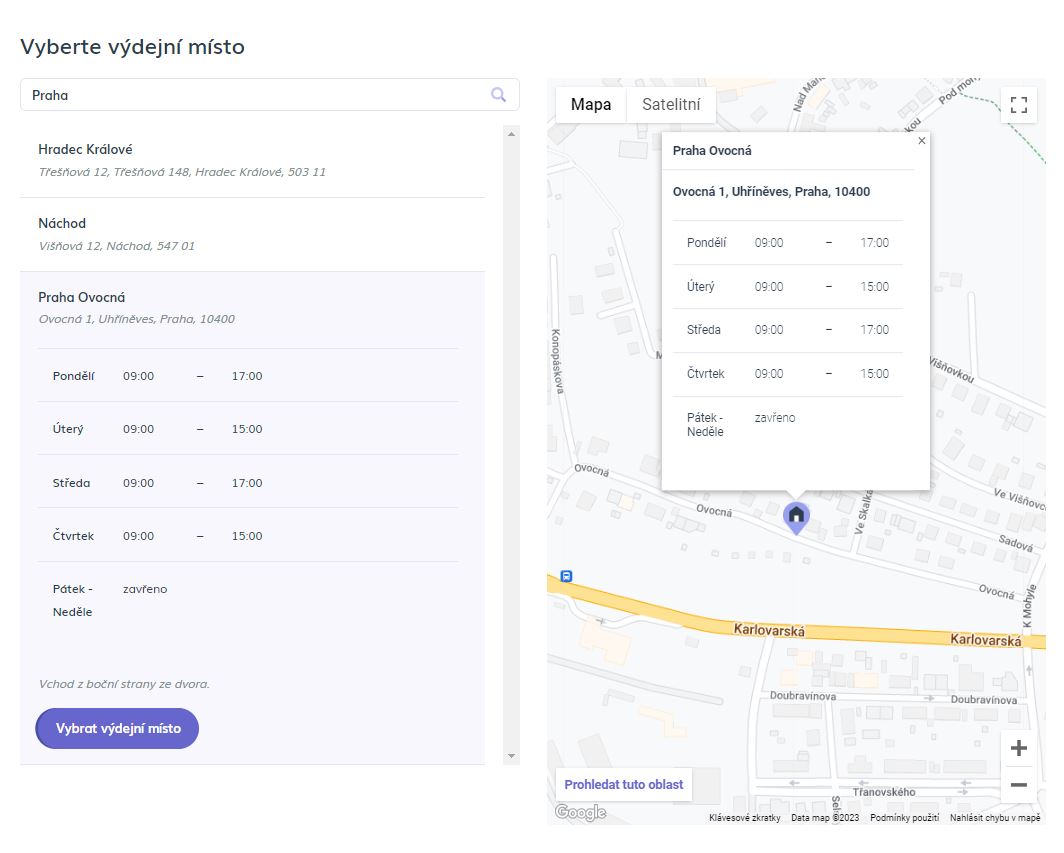The width and height of the screenshot is (1064, 853).
Task: Toggle fullscreen map view
Action: pyautogui.click(x=1018, y=105)
